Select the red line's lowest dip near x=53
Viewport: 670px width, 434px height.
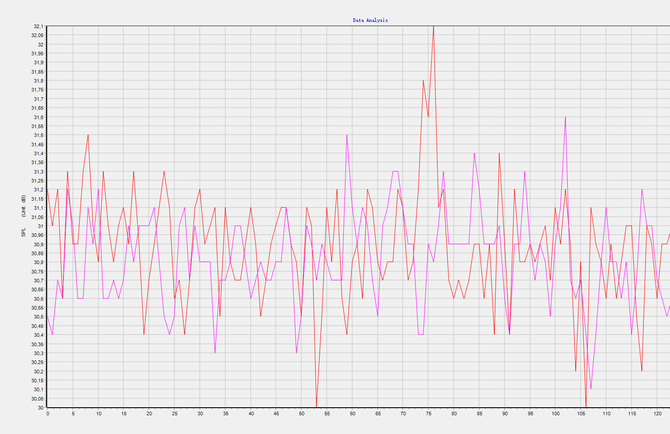[317, 406]
